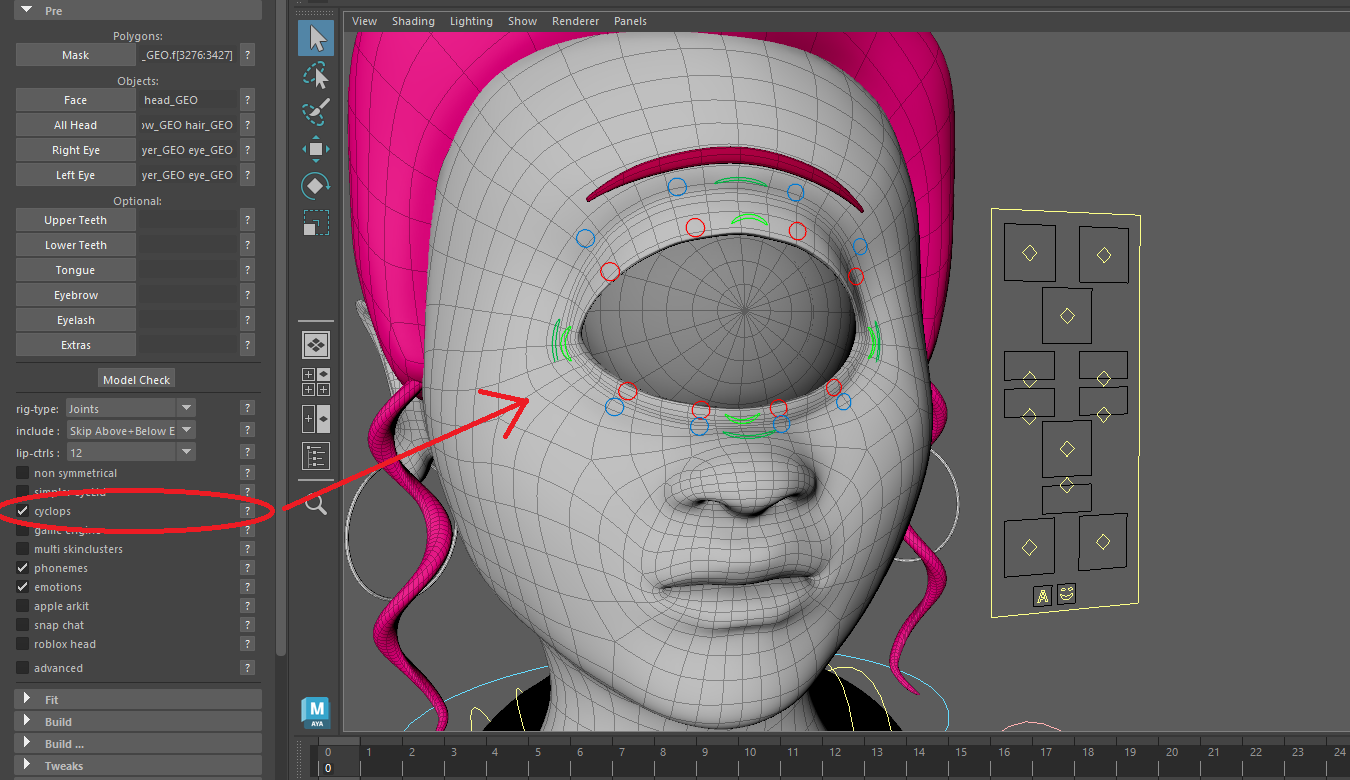Click the left panel vertical scrollbar
Image resolution: width=1350 pixels, height=780 pixels.
click(281, 330)
